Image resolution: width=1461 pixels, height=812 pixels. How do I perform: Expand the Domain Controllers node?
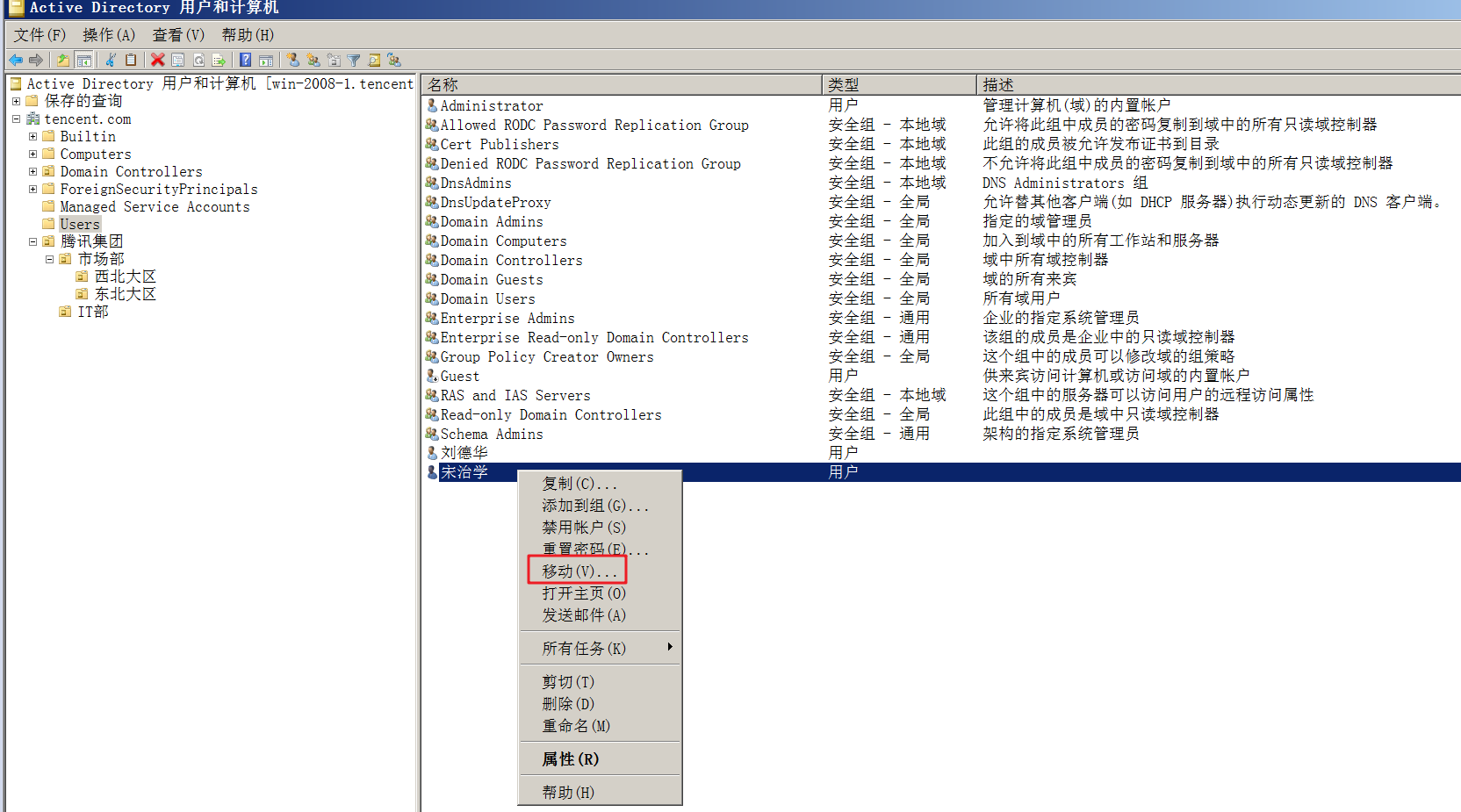[x=32, y=171]
